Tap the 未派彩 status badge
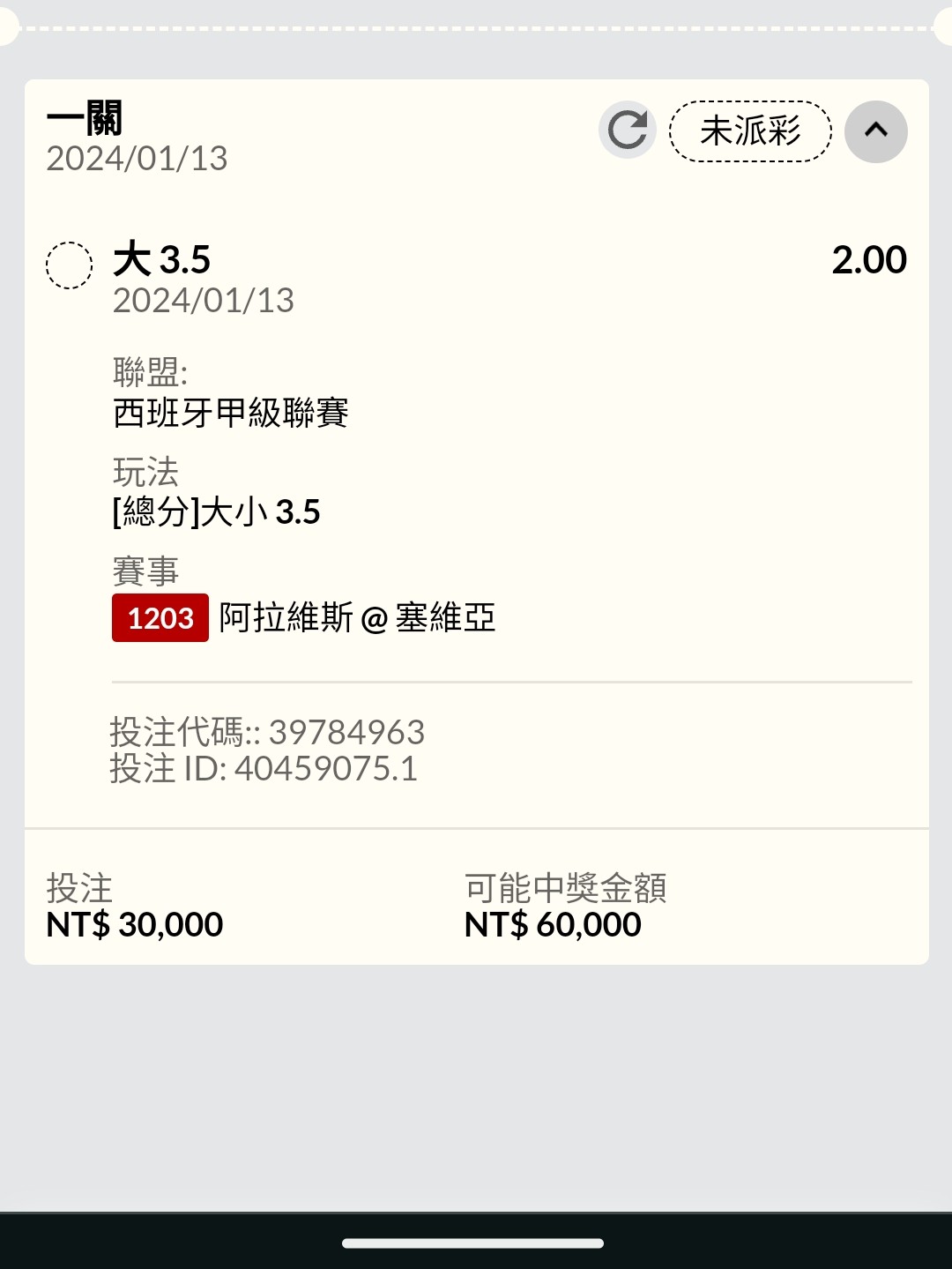Image resolution: width=952 pixels, height=1269 pixels. (x=750, y=131)
